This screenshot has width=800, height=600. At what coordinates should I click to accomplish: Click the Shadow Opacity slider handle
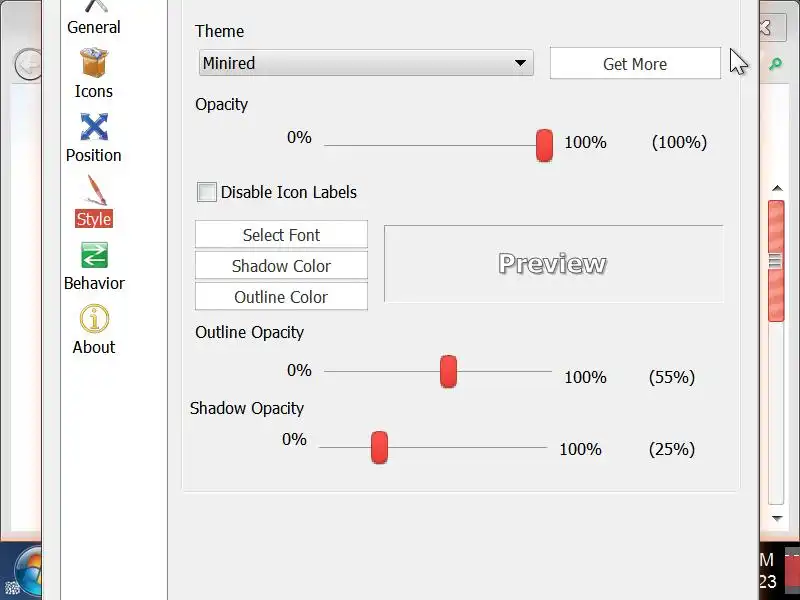379,447
